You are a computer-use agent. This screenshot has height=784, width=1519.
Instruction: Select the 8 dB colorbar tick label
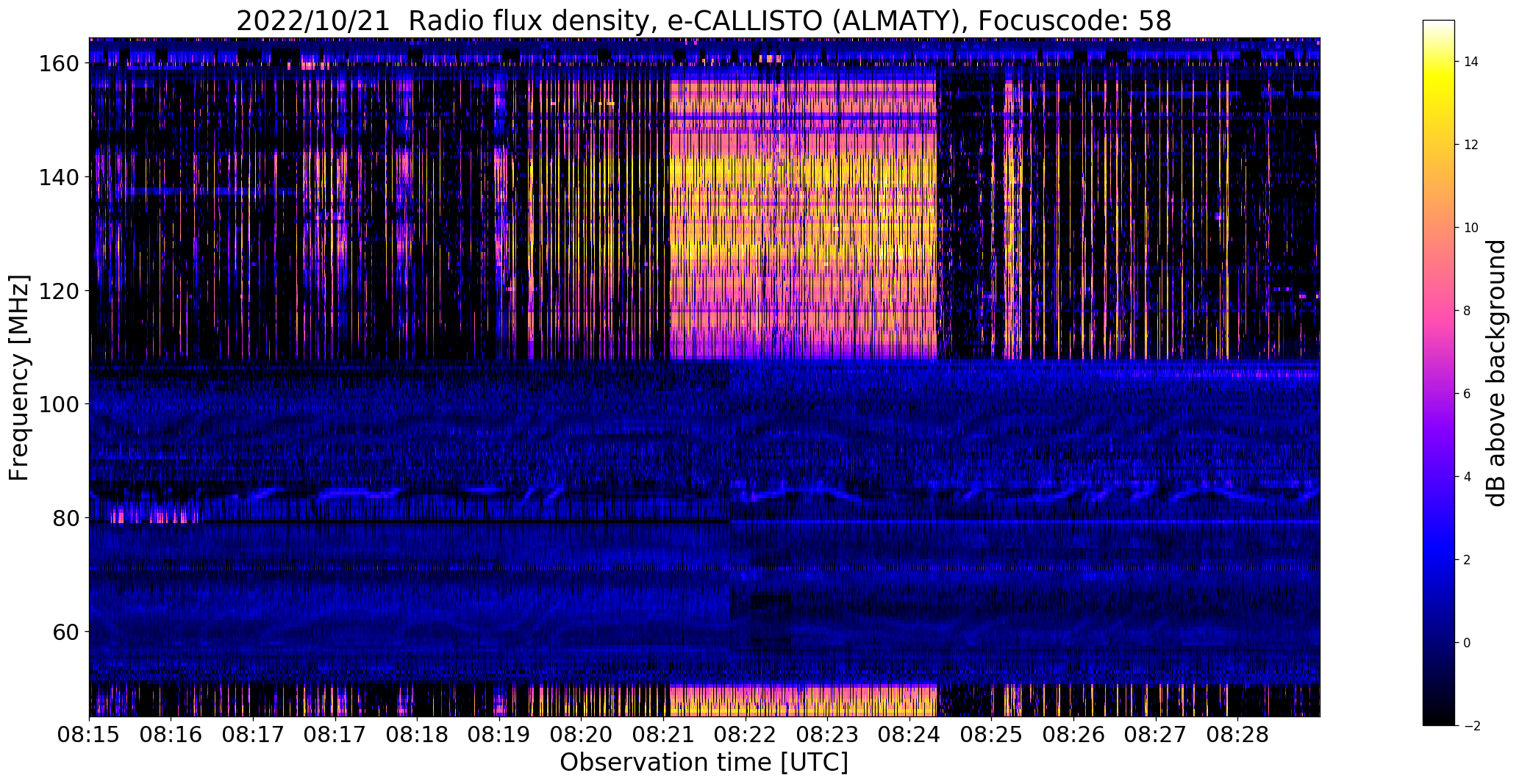(x=1468, y=311)
